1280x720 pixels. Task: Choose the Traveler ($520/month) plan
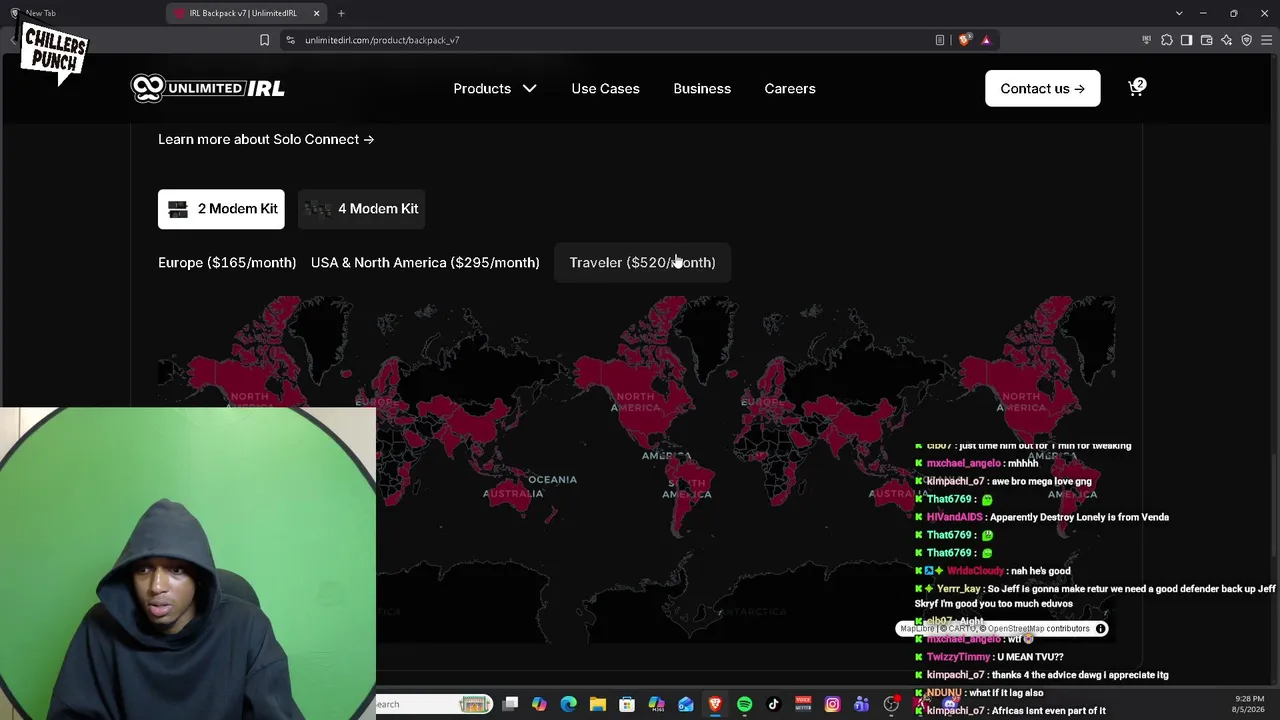[642, 262]
